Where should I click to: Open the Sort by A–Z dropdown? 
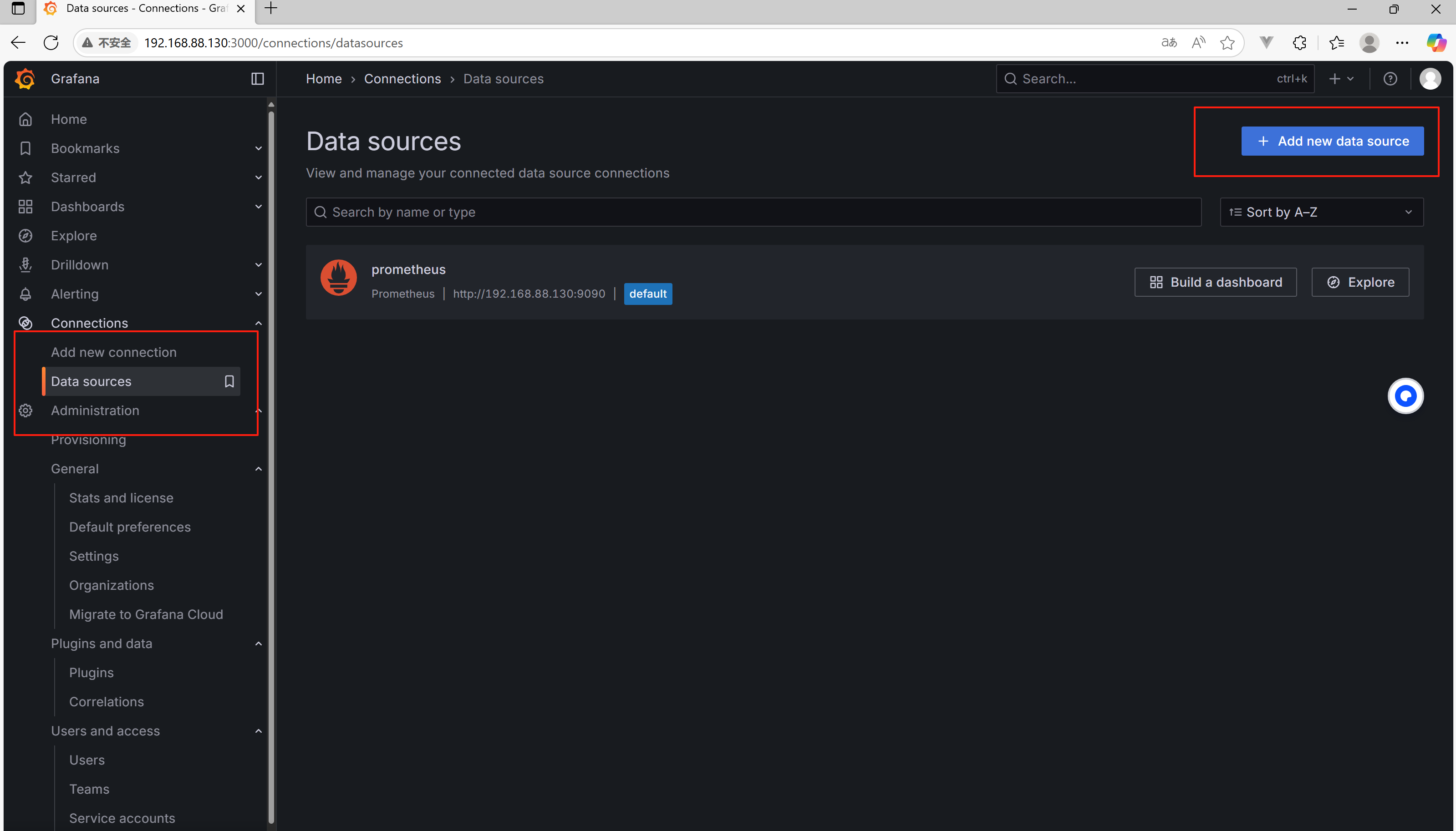tap(1321, 213)
